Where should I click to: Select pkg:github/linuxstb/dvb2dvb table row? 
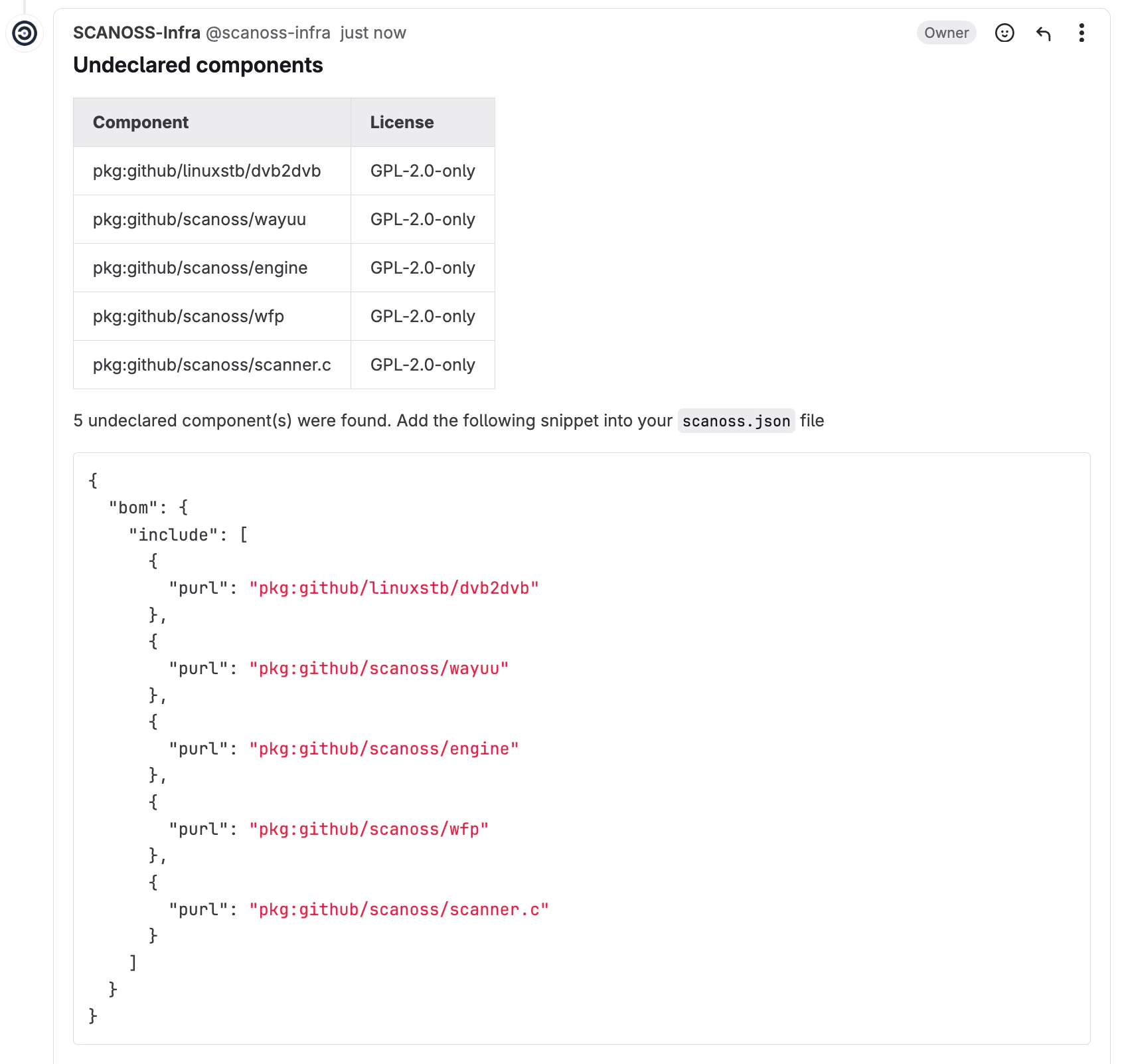pos(206,170)
